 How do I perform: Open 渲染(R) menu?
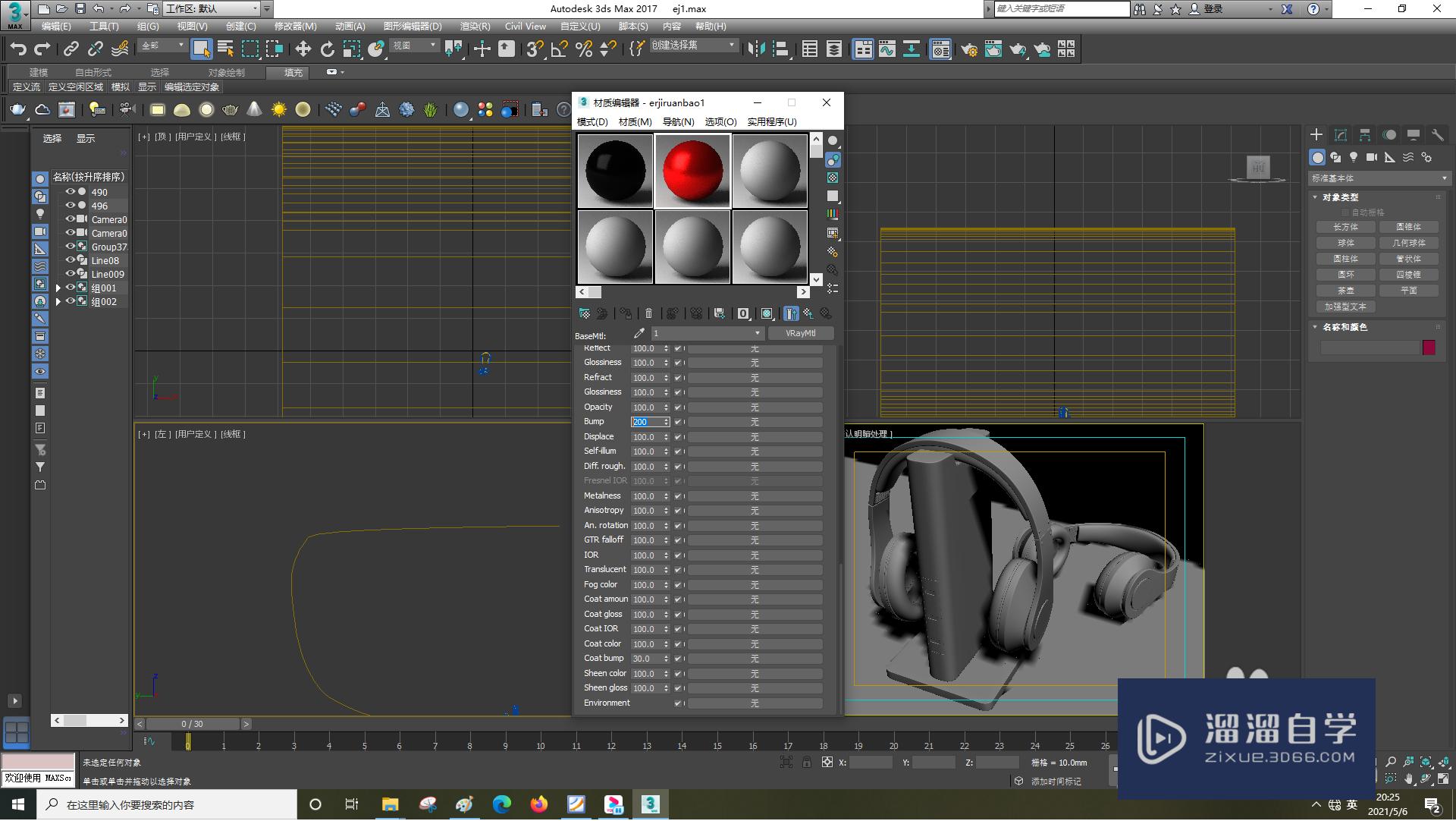tap(475, 27)
